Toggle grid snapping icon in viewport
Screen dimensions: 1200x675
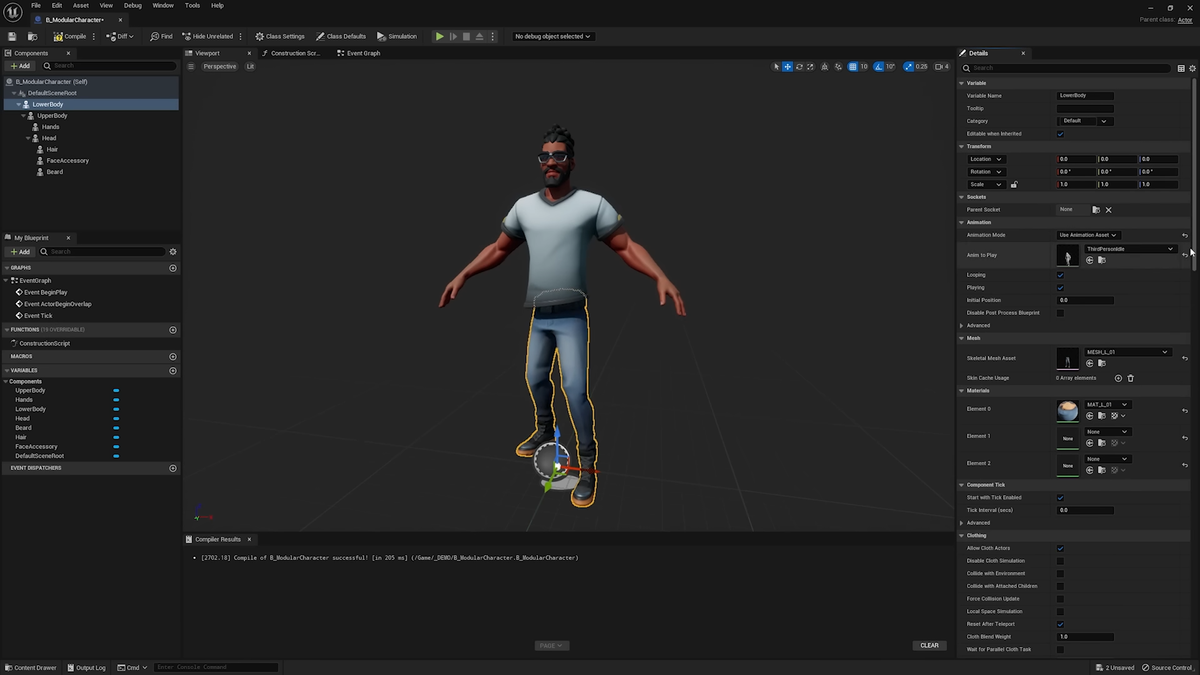(852, 67)
